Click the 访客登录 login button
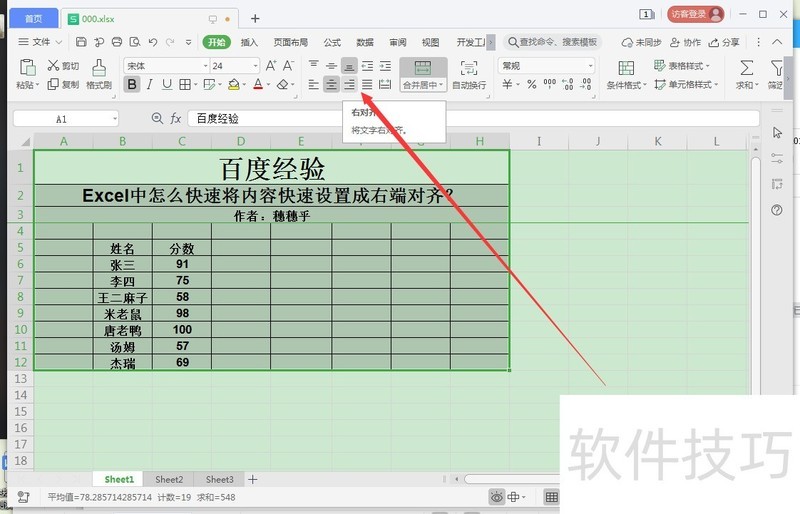The height and width of the screenshot is (514, 800). point(696,14)
